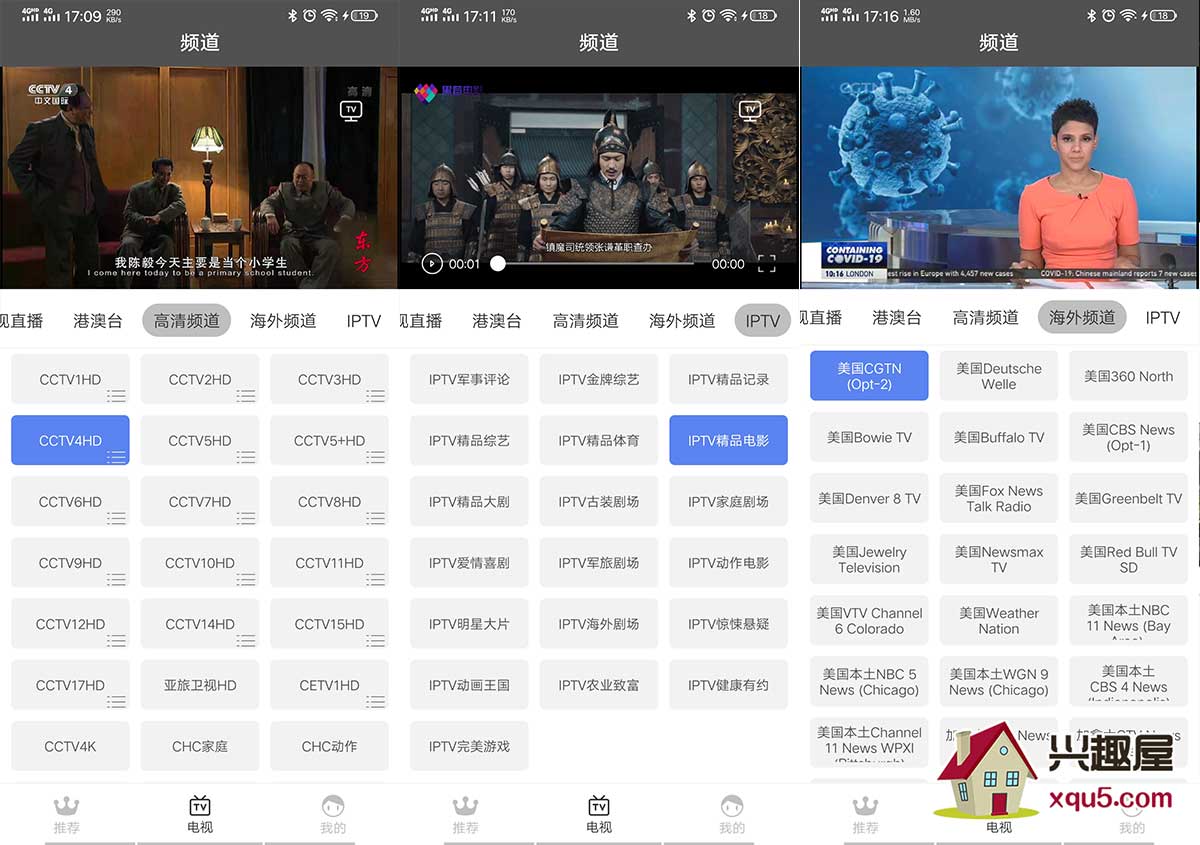Select the CHC家庭 channel

coord(200,746)
